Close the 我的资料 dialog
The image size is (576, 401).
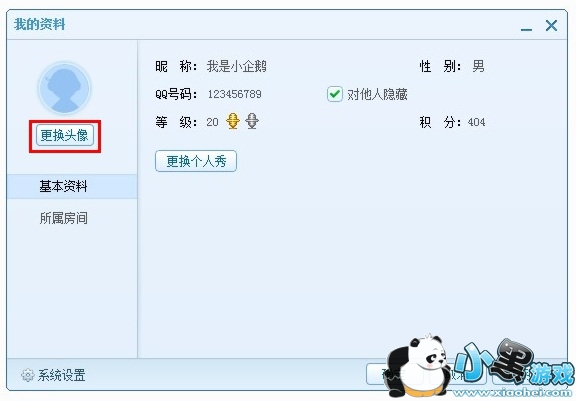coord(551,25)
